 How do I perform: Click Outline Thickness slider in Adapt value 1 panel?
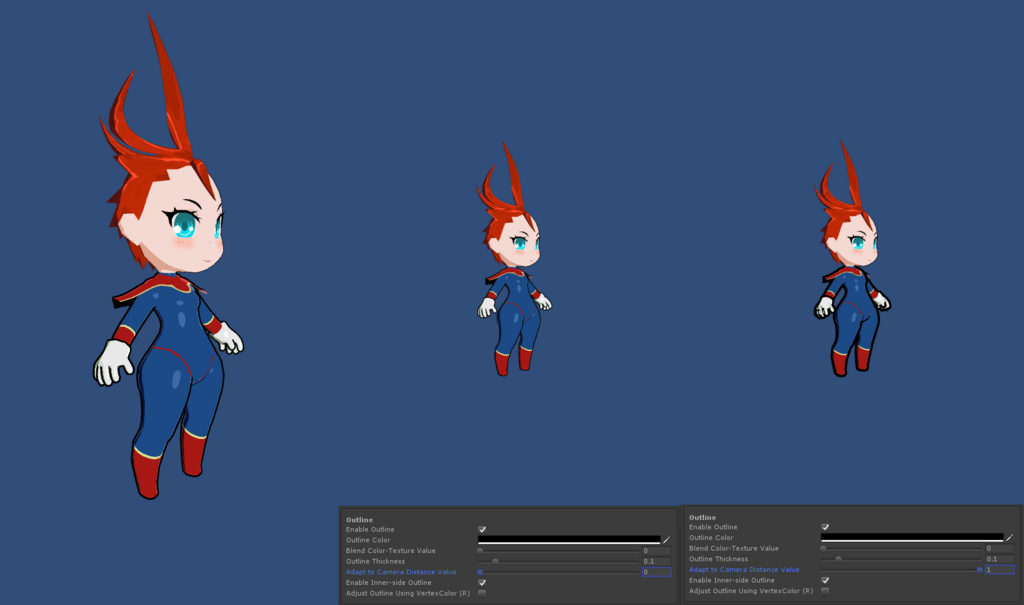pyautogui.click(x=901, y=559)
